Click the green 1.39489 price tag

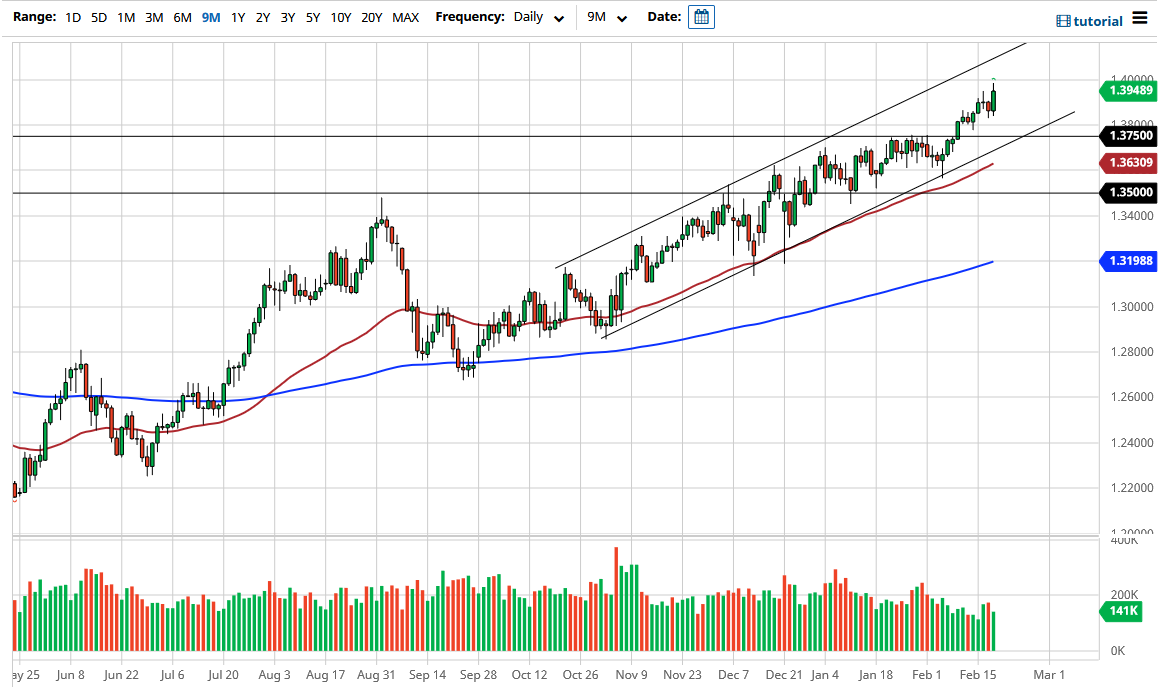pos(1129,90)
